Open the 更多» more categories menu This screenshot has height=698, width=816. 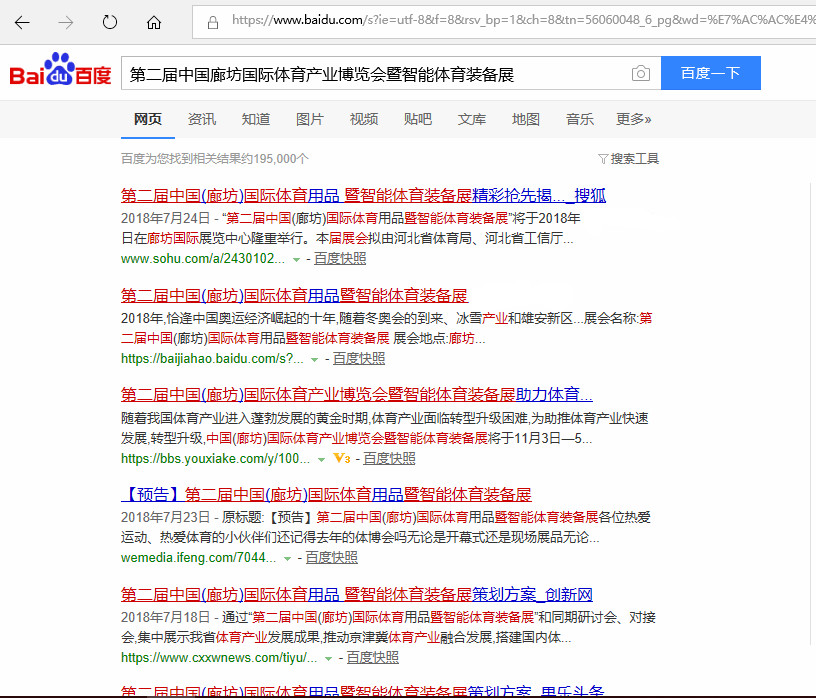click(x=633, y=119)
